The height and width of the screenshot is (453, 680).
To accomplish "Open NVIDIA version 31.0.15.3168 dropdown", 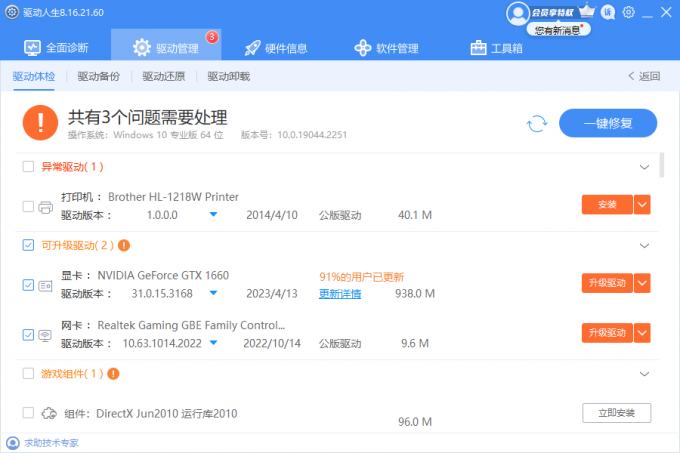I will (x=213, y=293).
